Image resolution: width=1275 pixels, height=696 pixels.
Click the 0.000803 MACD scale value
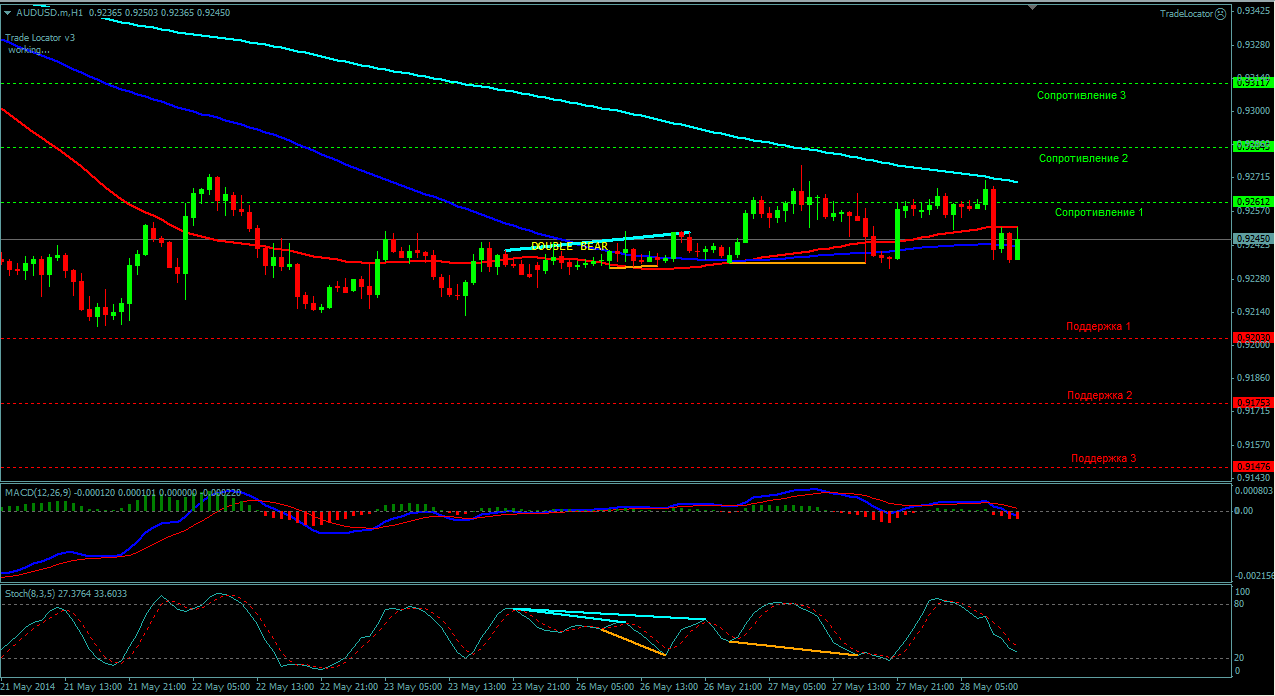(1254, 490)
